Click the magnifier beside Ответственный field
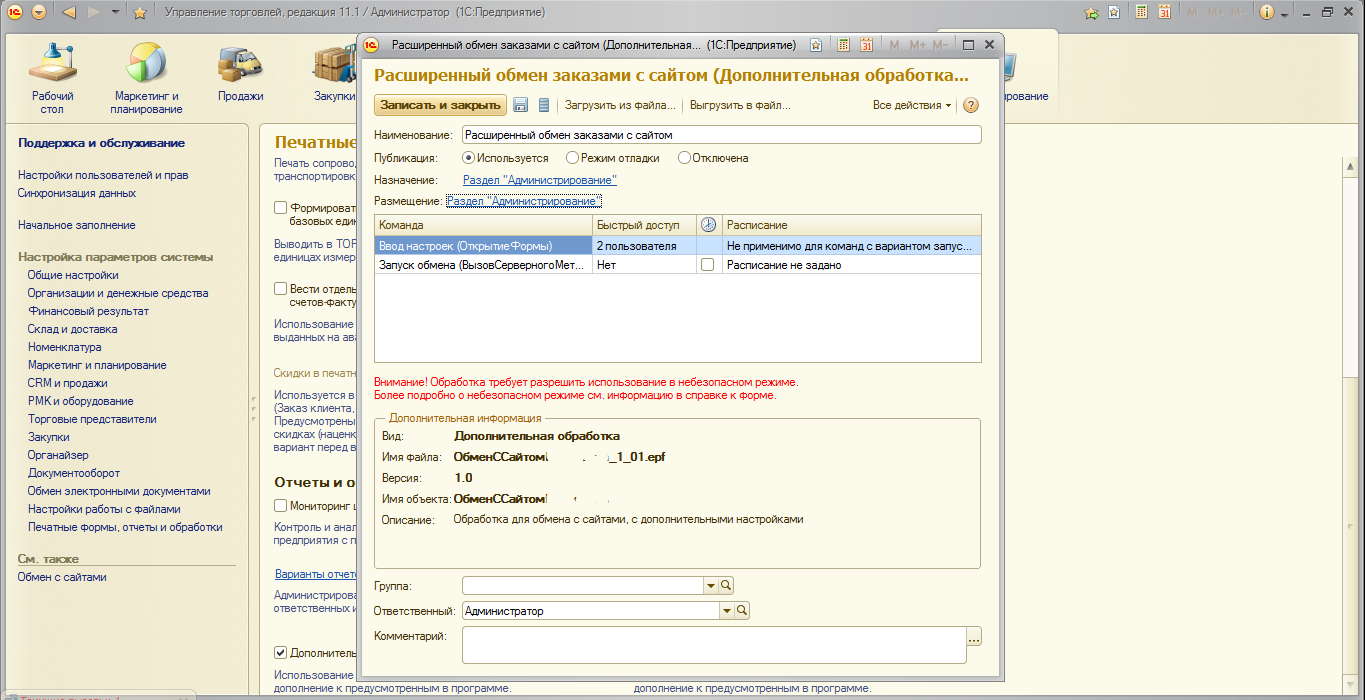Image resolution: width=1366 pixels, height=700 pixels. point(742,610)
